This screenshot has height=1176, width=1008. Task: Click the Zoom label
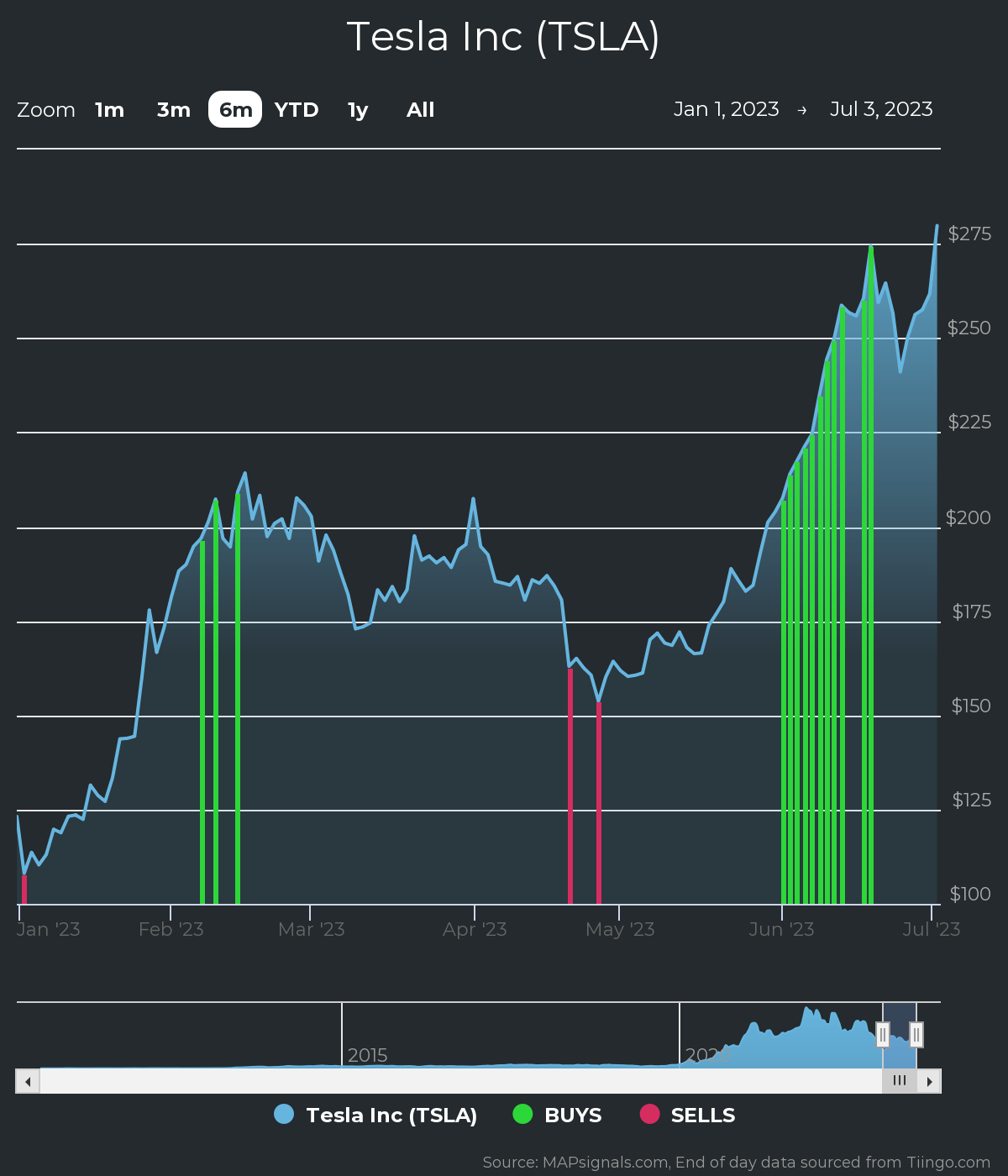point(46,110)
